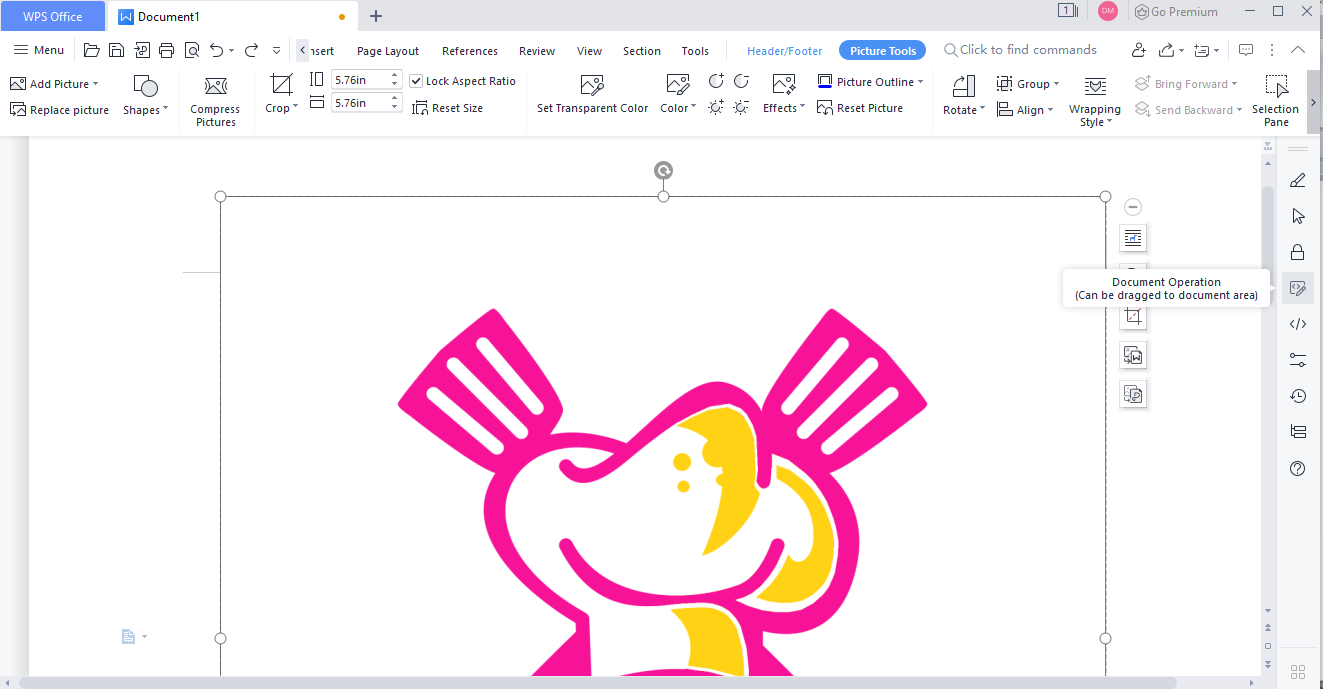The height and width of the screenshot is (689, 1323).
Task: Click the rotation handle above the picture
Action: pyautogui.click(x=663, y=171)
